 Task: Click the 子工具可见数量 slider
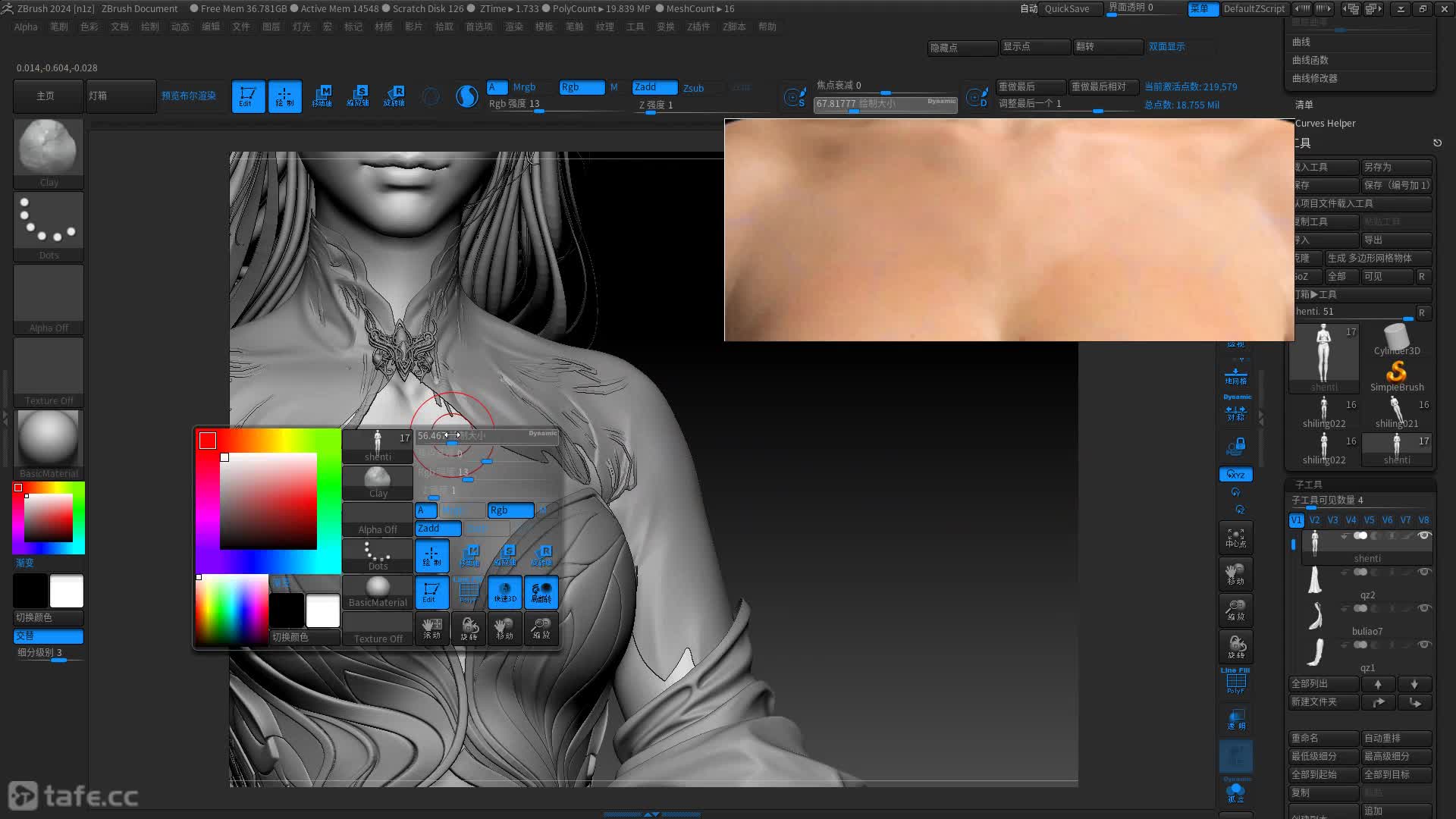1361,501
